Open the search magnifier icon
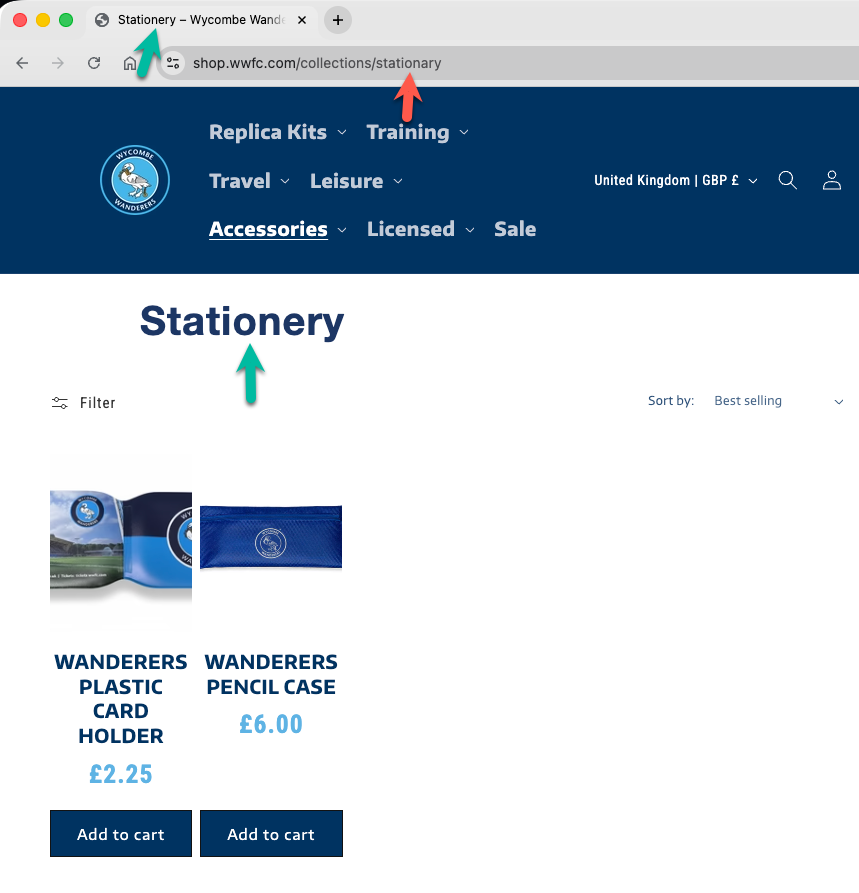 point(787,180)
